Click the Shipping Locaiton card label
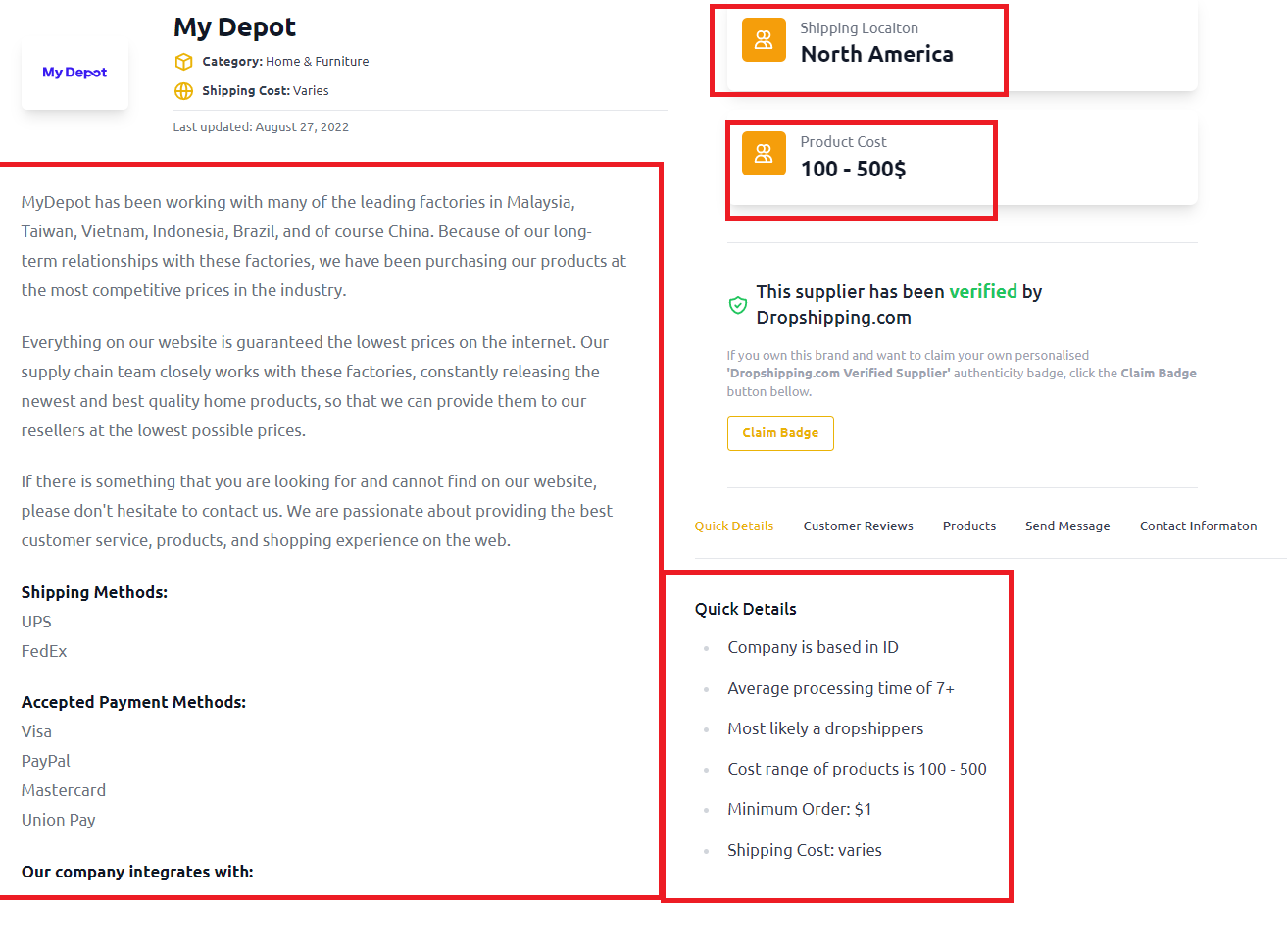 (x=860, y=28)
